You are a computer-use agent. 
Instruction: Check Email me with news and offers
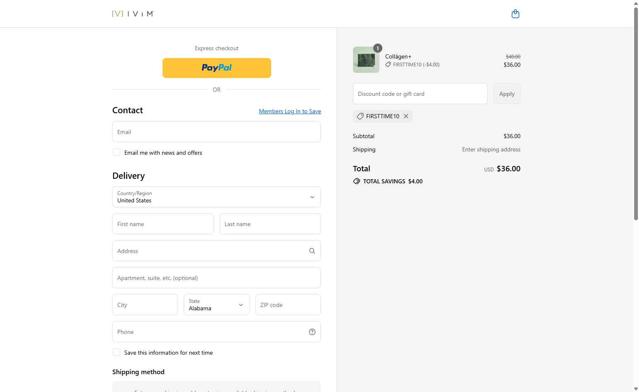pos(117,152)
